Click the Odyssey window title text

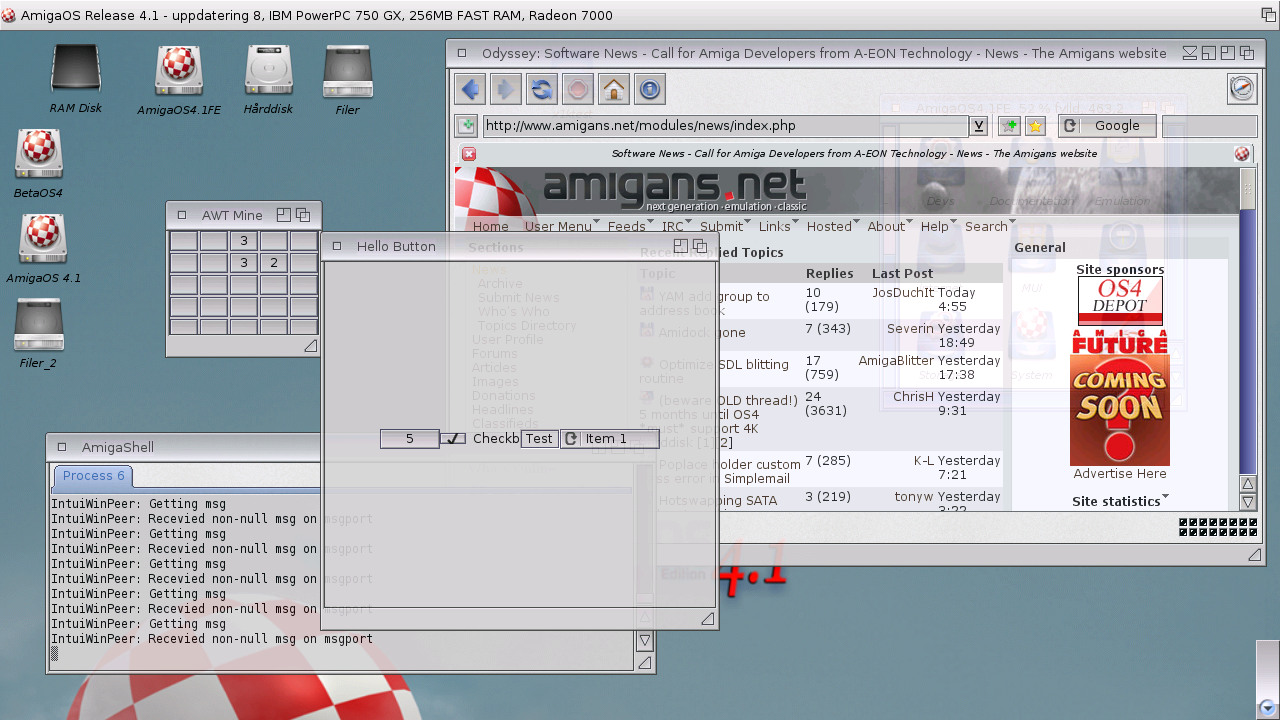pyautogui.click(x=824, y=54)
